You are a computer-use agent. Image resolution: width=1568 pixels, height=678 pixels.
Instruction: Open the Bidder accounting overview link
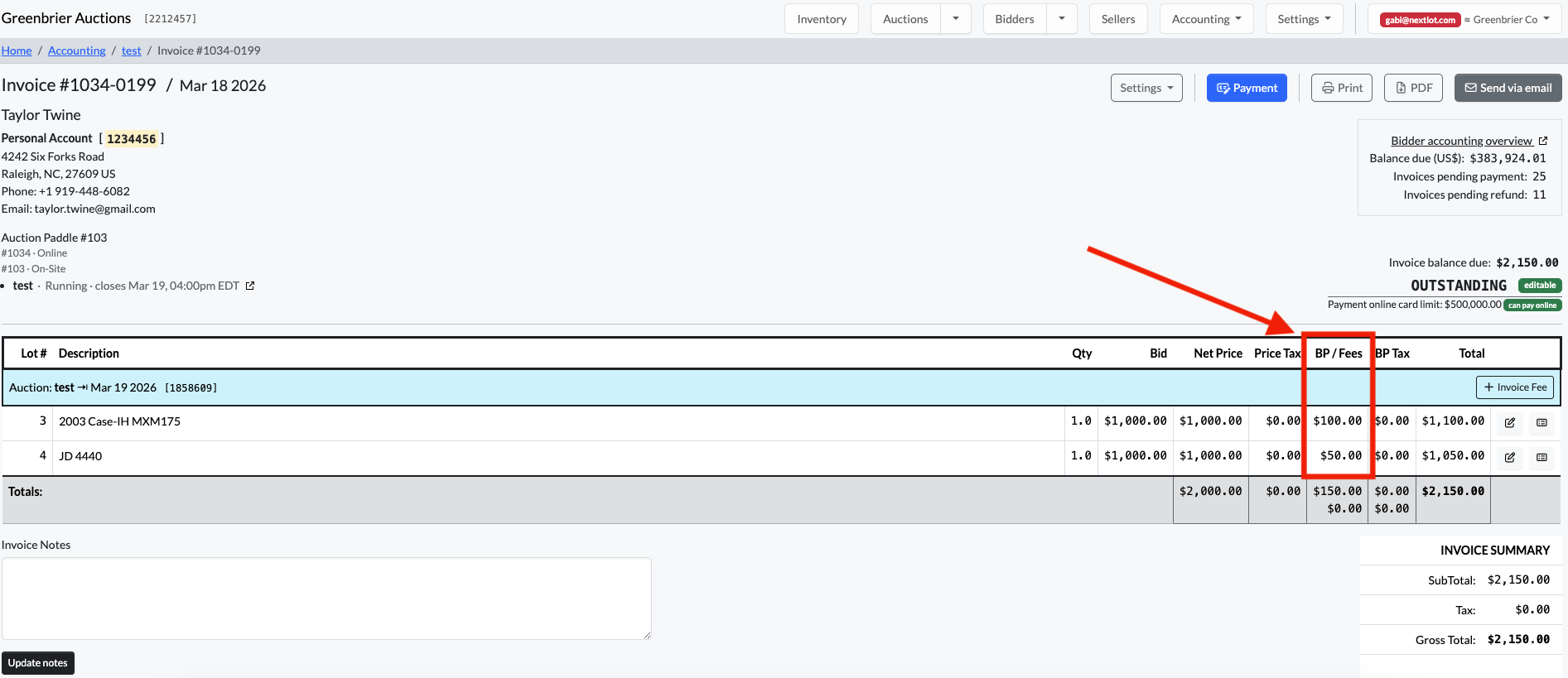(x=1469, y=141)
